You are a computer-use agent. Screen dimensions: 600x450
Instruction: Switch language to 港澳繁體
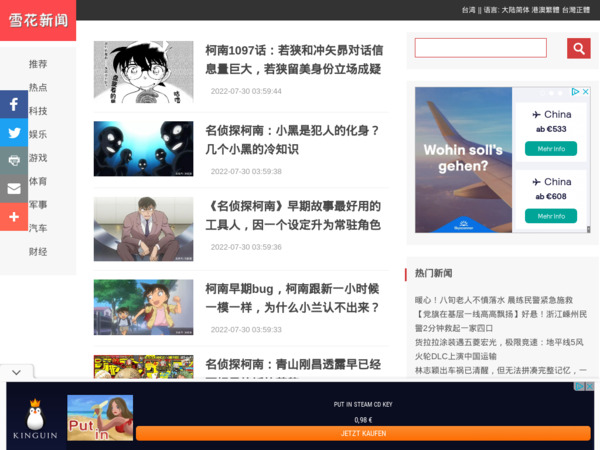[x=545, y=10]
